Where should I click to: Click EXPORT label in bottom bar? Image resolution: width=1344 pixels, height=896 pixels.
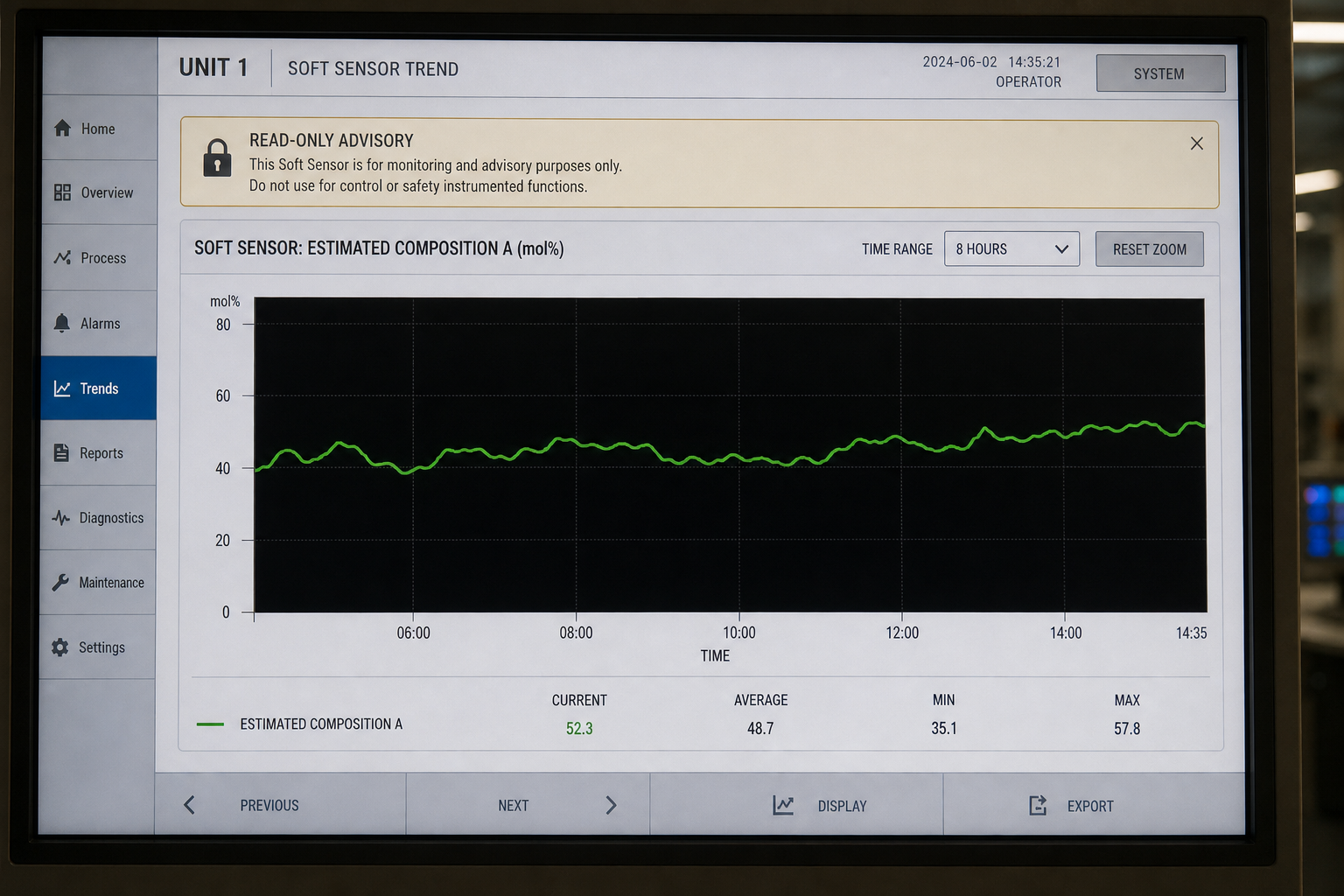tap(1090, 806)
